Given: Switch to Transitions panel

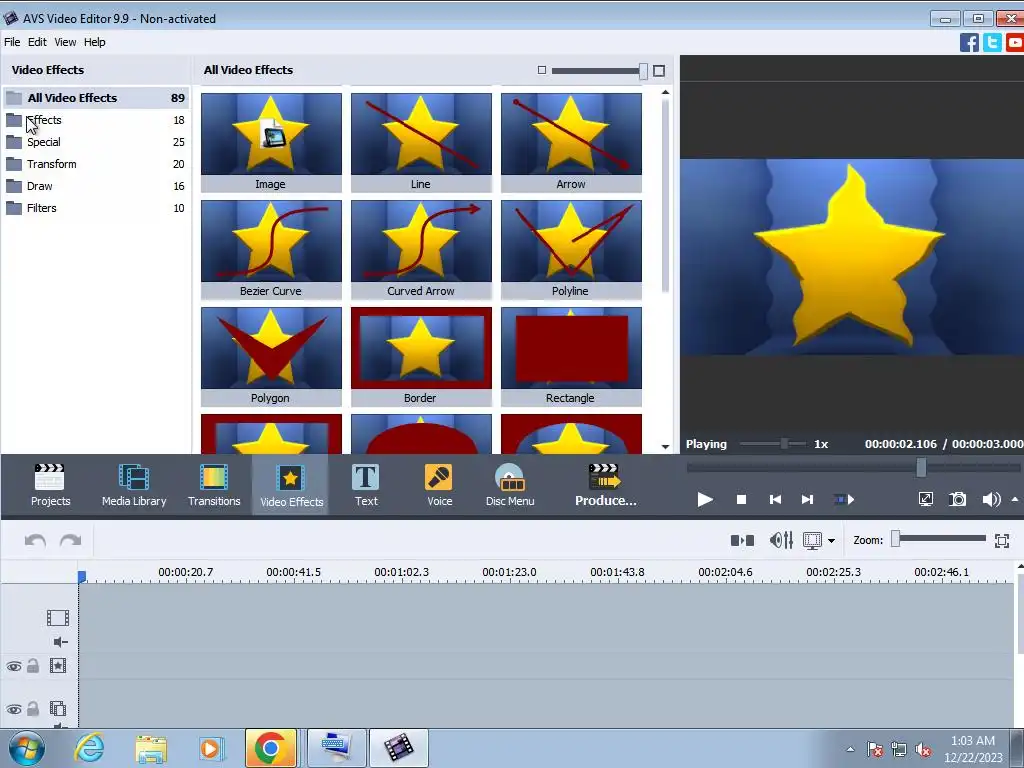Looking at the screenshot, I should (x=214, y=485).
